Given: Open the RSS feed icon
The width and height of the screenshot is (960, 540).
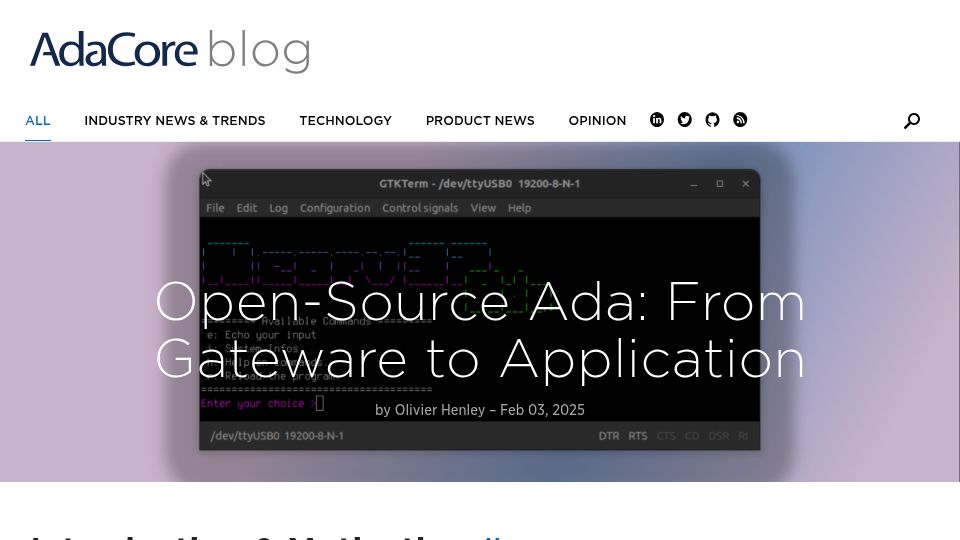Looking at the screenshot, I should [740, 120].
